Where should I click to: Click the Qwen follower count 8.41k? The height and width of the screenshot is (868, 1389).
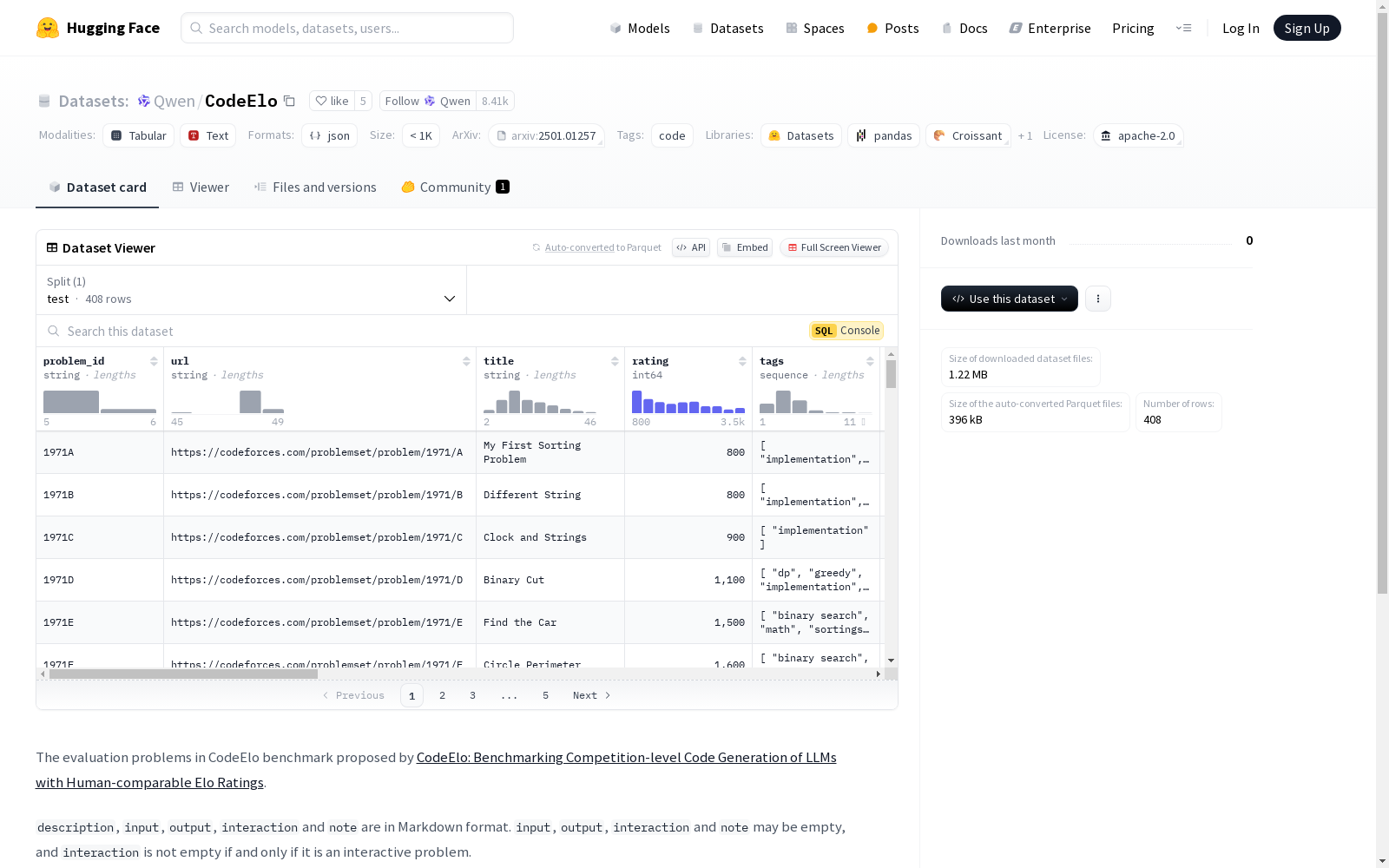(495, 101)
